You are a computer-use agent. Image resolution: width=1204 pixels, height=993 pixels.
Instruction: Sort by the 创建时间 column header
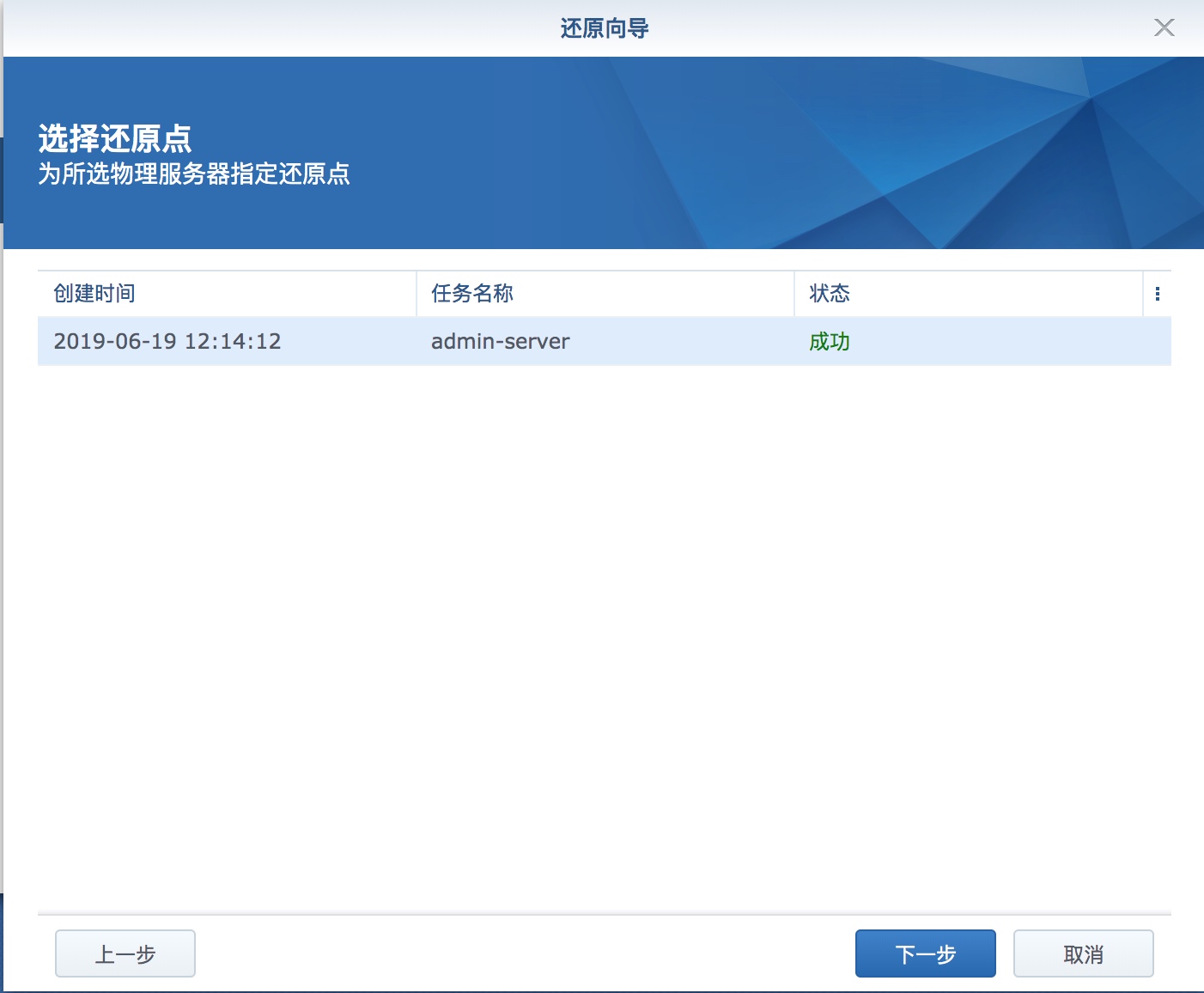[x=227, y=294]
